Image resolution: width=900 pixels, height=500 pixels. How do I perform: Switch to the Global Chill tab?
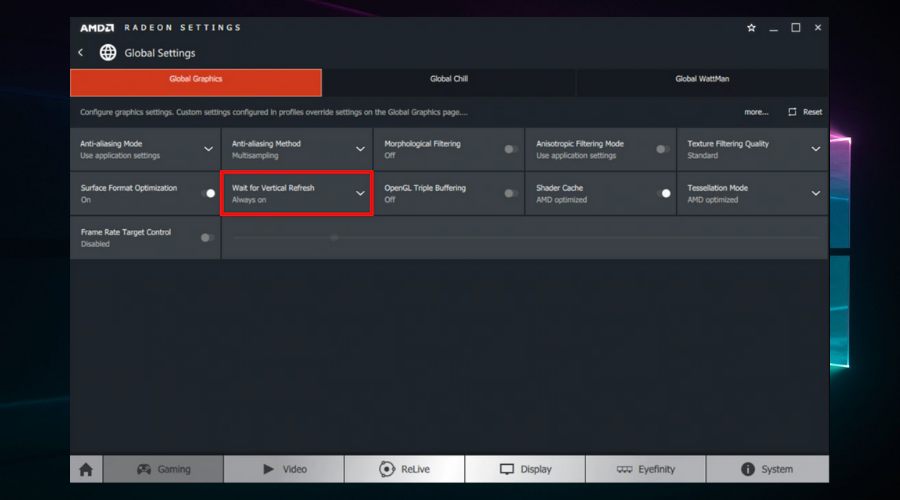click(449, 83)
